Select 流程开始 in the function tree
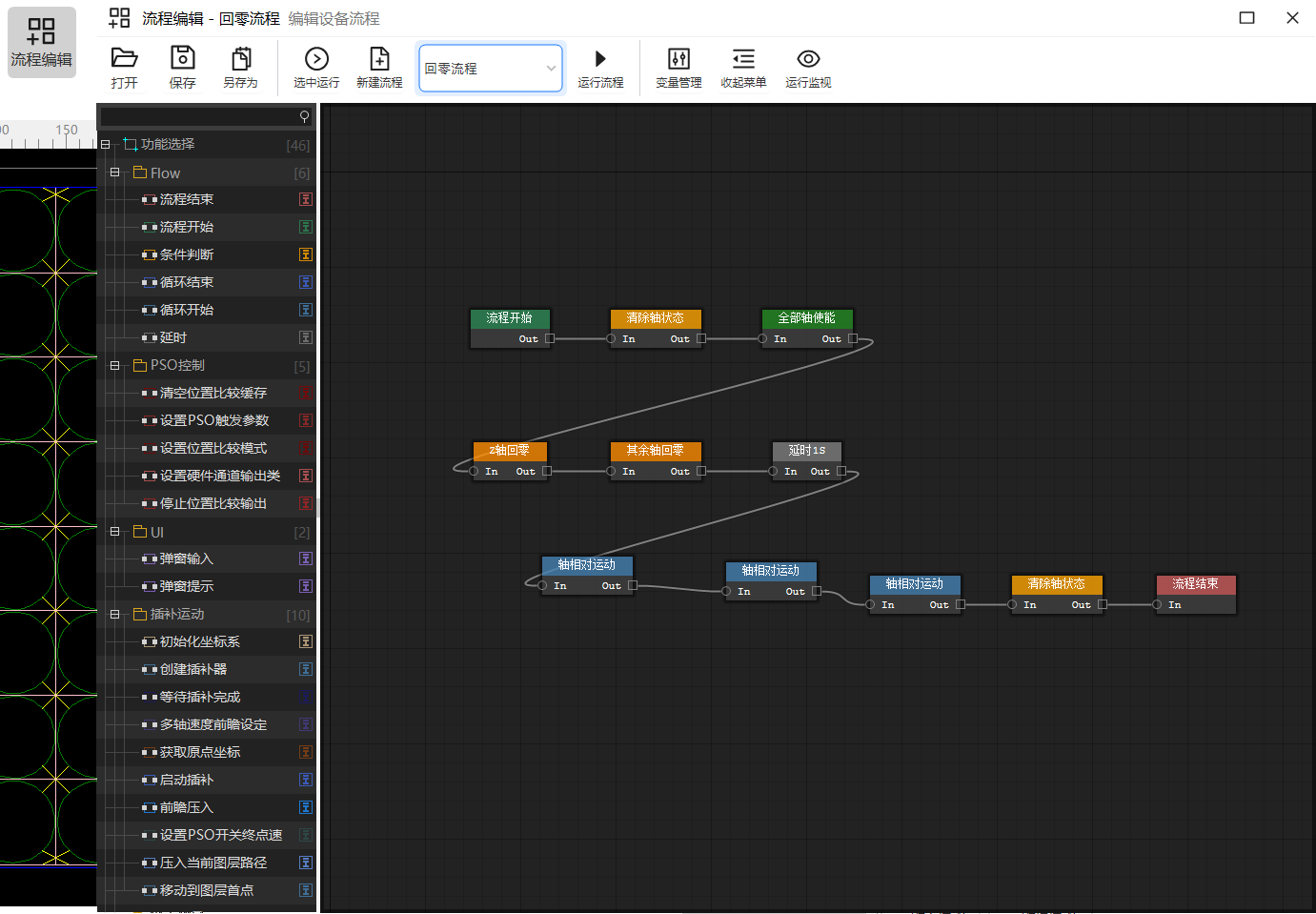Viewport: 1316px width, 914px height. pyautogui.click(x=187, y=227)
